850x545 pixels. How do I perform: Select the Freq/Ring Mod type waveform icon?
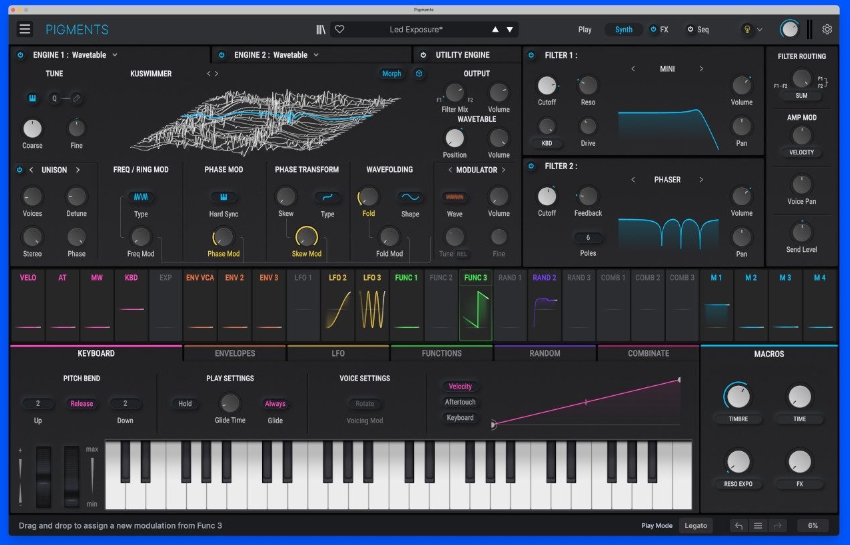141,197
